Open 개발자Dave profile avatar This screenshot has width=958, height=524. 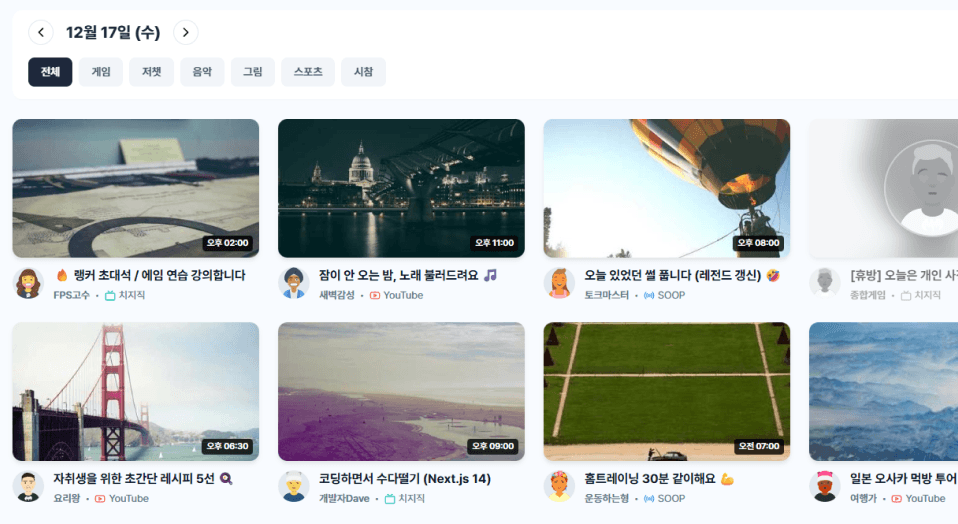tap(294, 487)
